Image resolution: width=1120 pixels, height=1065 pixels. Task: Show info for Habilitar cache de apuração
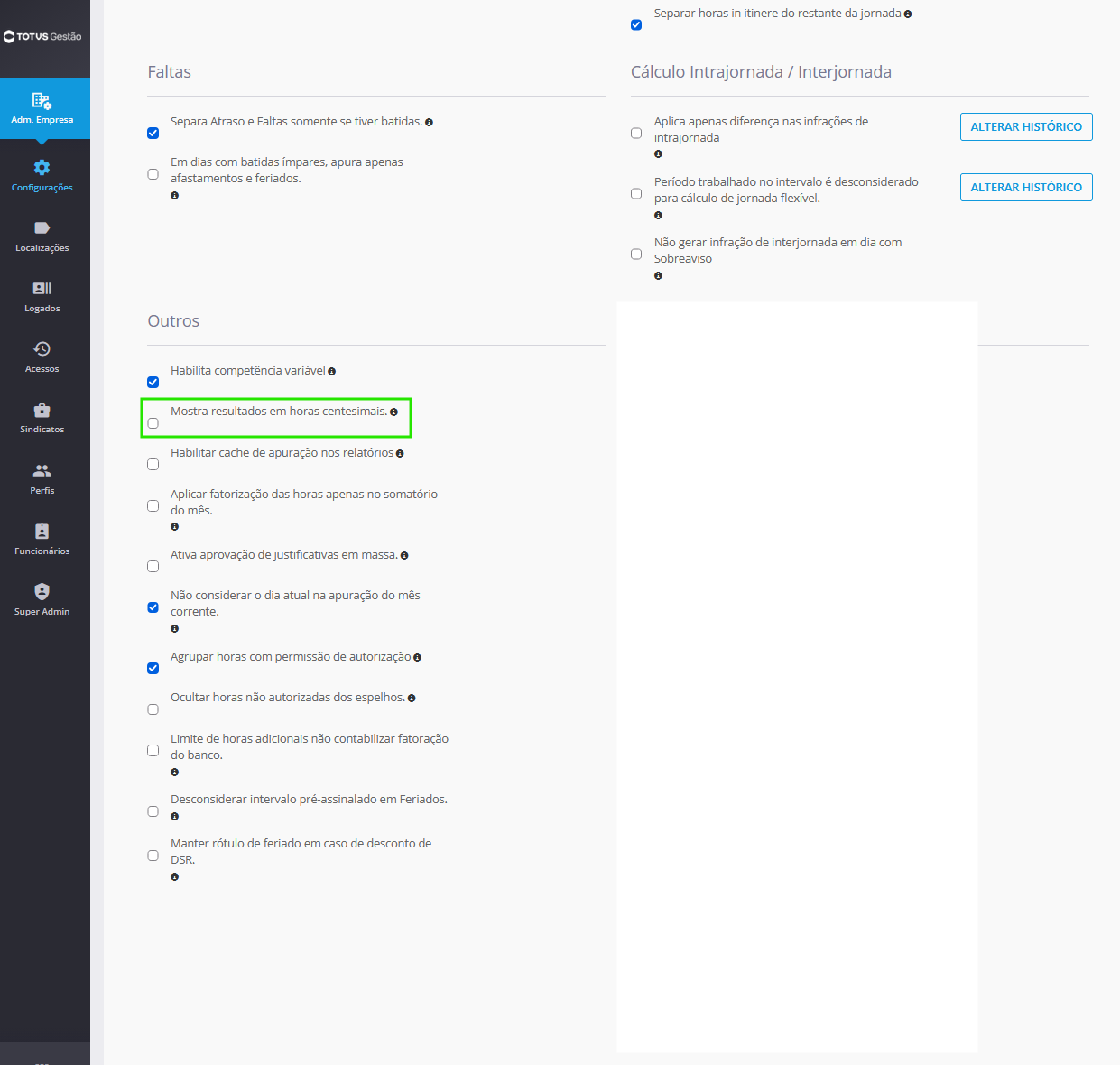tap(400, 454)
